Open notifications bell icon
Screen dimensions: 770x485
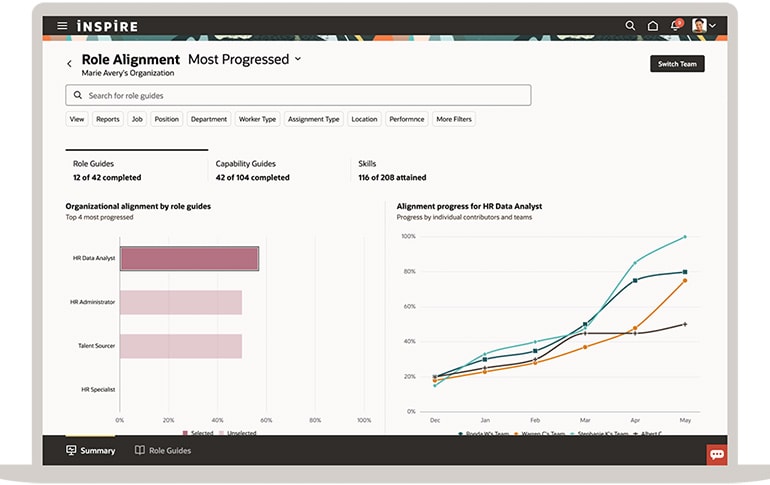click(676, 26)
